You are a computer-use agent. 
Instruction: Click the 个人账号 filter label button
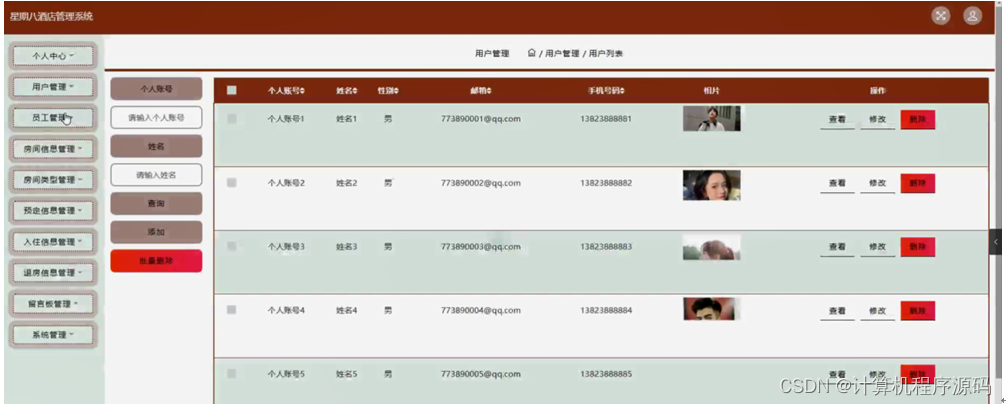pos(156,89)
